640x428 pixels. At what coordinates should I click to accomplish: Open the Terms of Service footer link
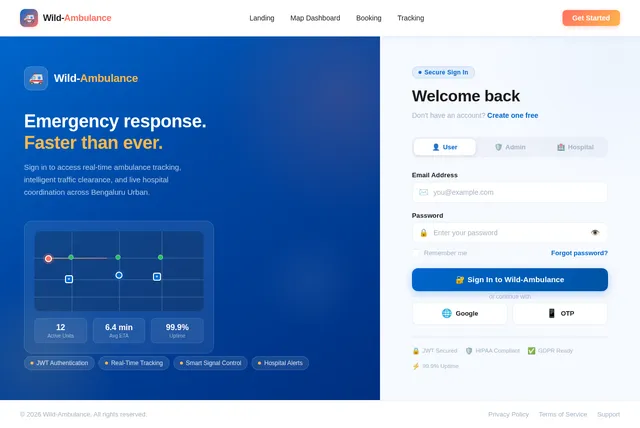tap(563, 414)
